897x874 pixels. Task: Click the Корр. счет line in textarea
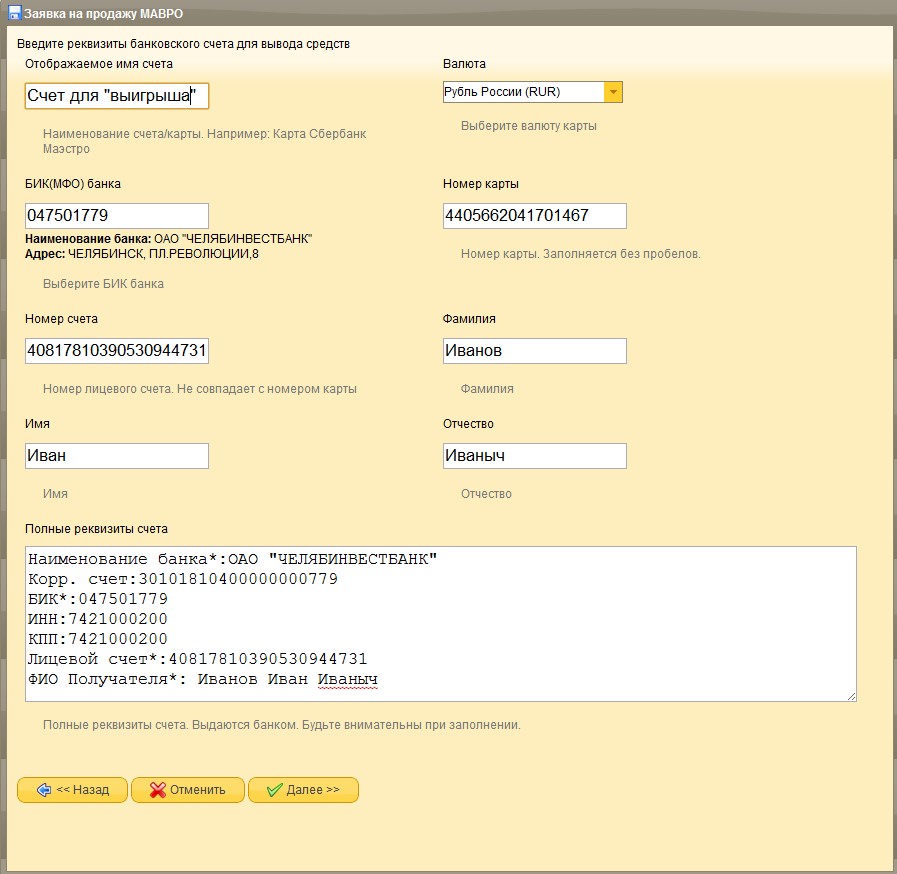coord(183,579)
